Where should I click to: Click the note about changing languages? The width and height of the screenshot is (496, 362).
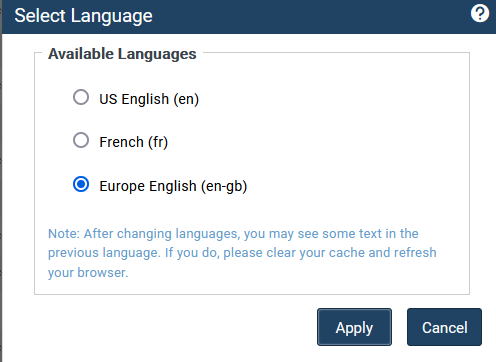(x=242, y=253)
